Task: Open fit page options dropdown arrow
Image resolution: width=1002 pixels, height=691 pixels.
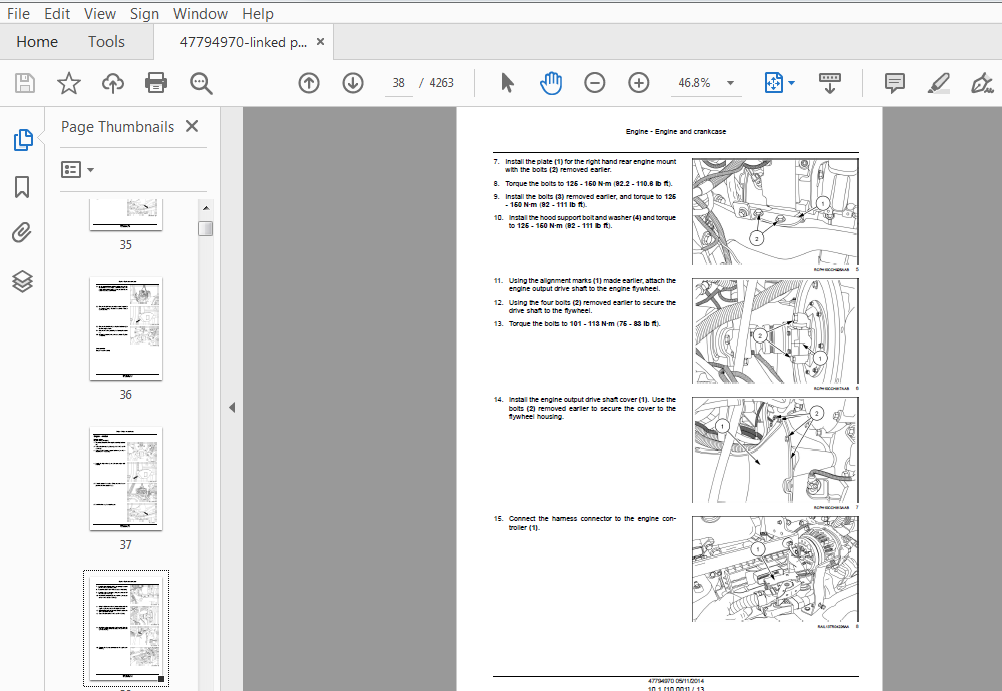Action: (x=792, y=83)
